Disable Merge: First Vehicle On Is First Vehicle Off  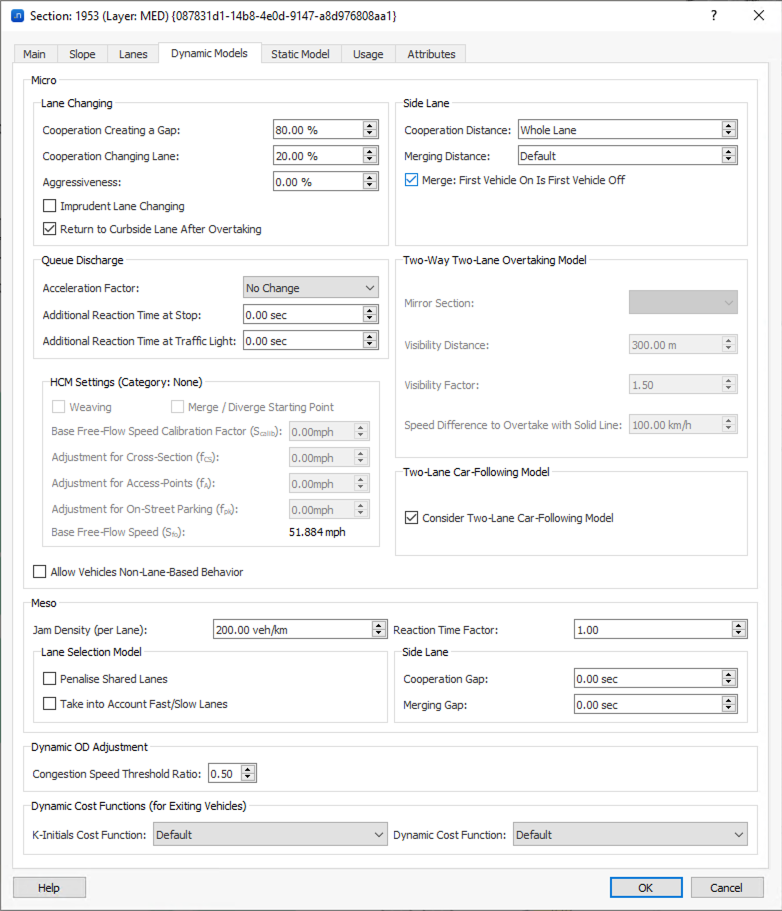point(411,180)
